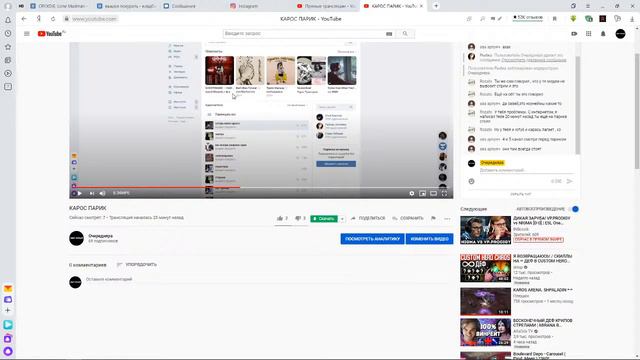Open the 100% винрейт suggested video thumbnail
The image size is (640, 360).
[x=485, y=333]
